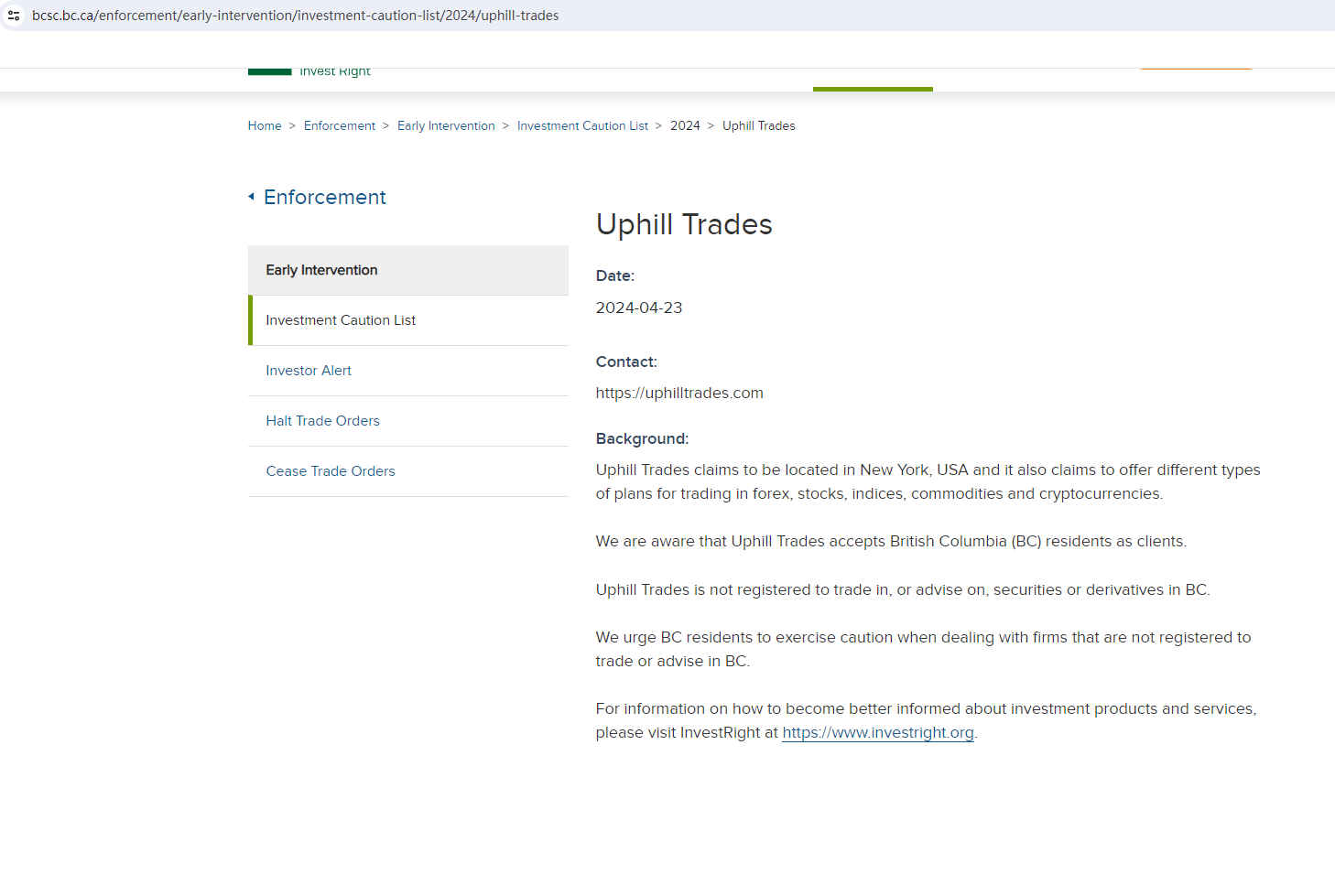The image size is (1335, 896).
Task: Click the uphilltrades.com contact URL text
Action: pos(679,394)
